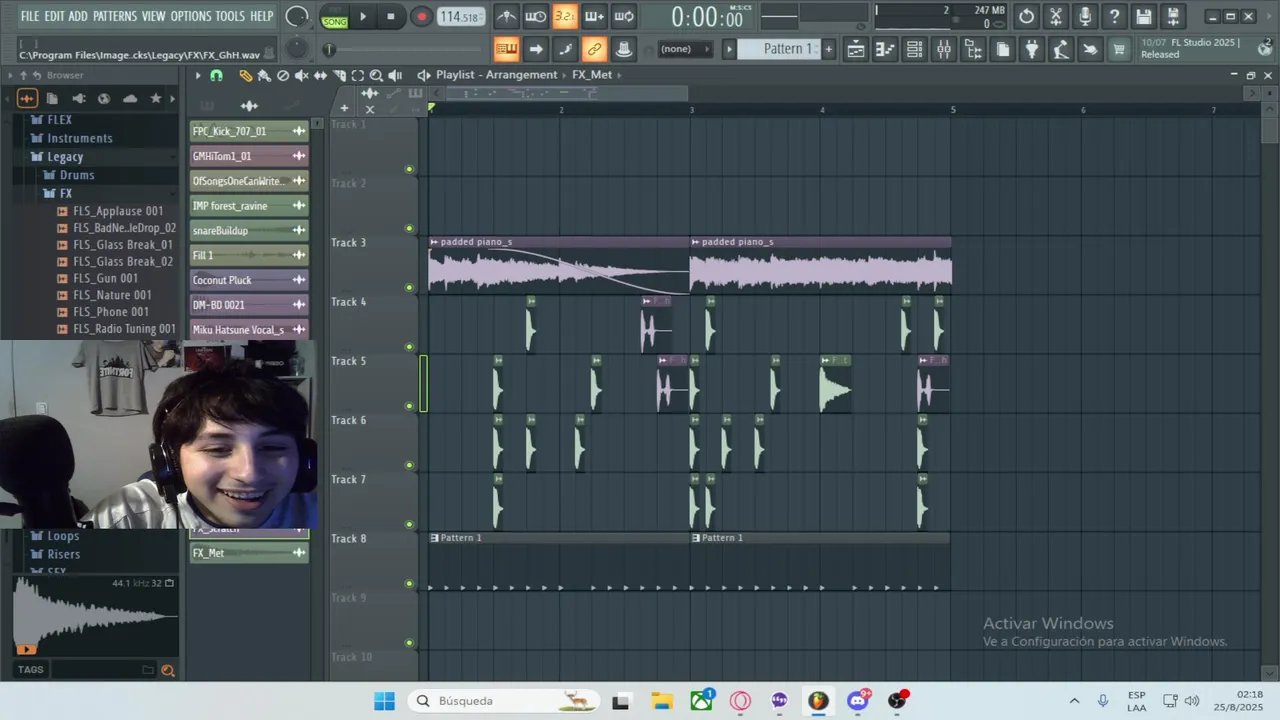Show browser starred favorites tab icon
This screenshot has height=720, width=1280.
155,98
